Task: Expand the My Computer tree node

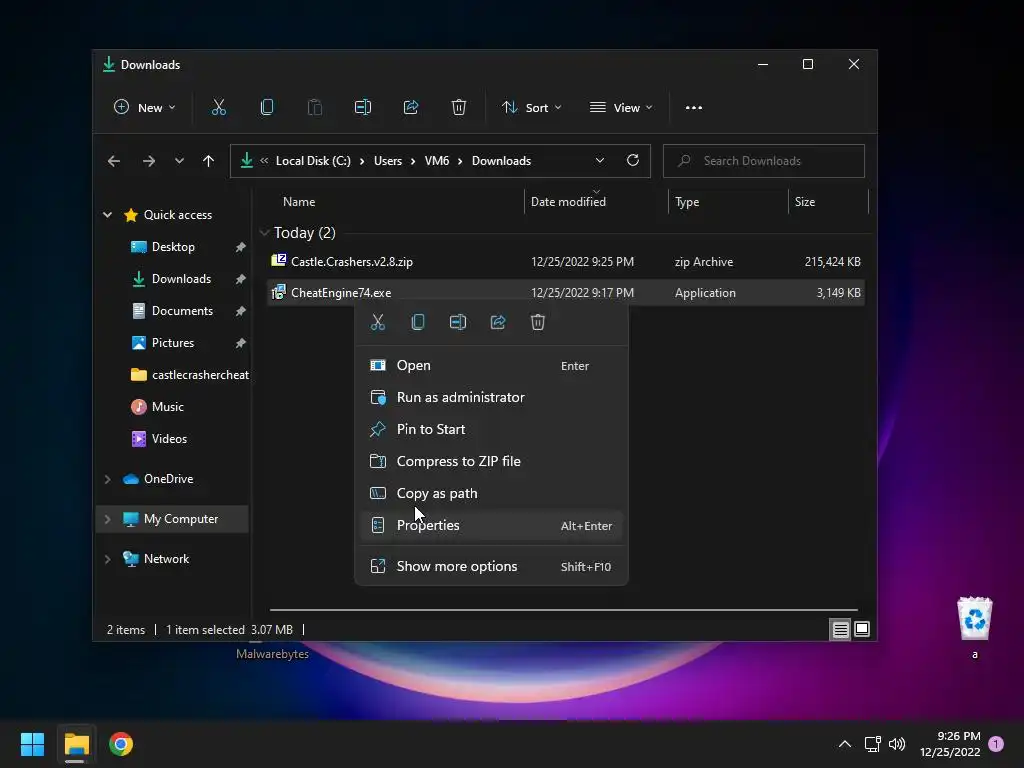Action: 107,519
